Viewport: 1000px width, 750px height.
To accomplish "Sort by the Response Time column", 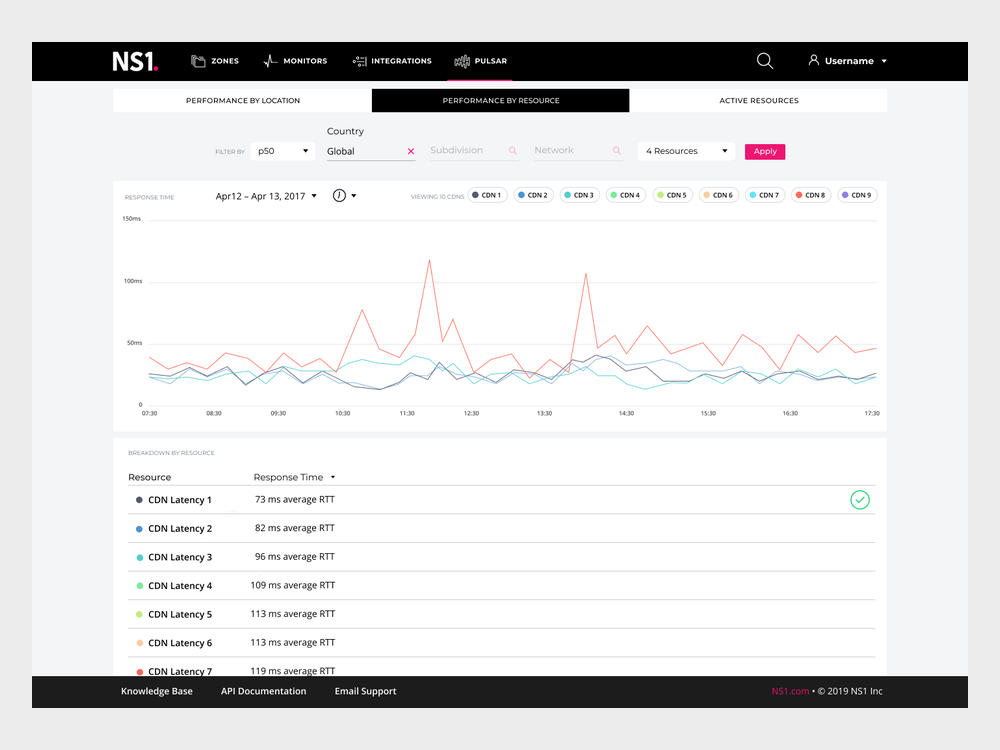I will point(294,477).
